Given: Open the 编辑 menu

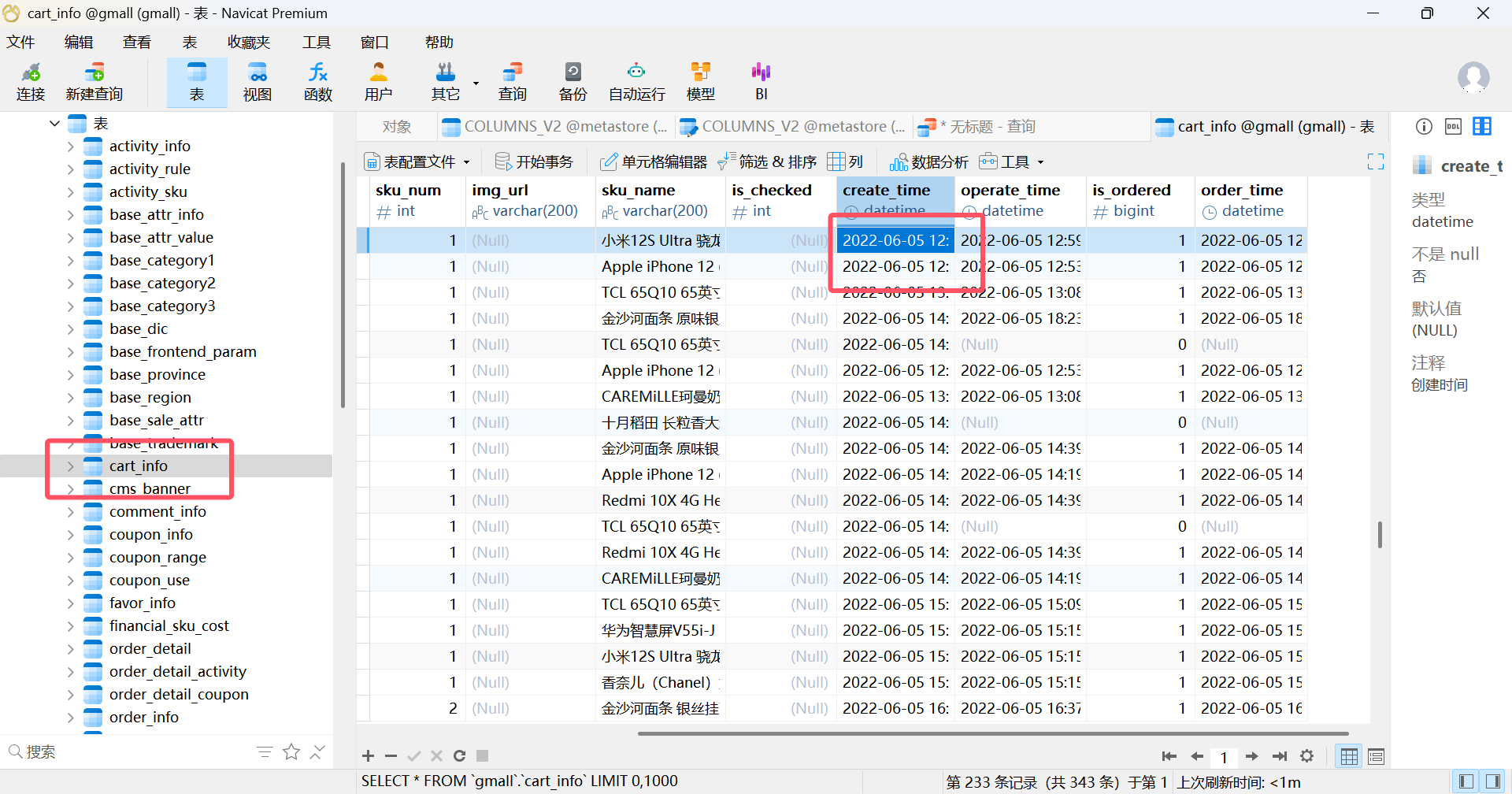Looking at the screenshot, I should [79, 43].
